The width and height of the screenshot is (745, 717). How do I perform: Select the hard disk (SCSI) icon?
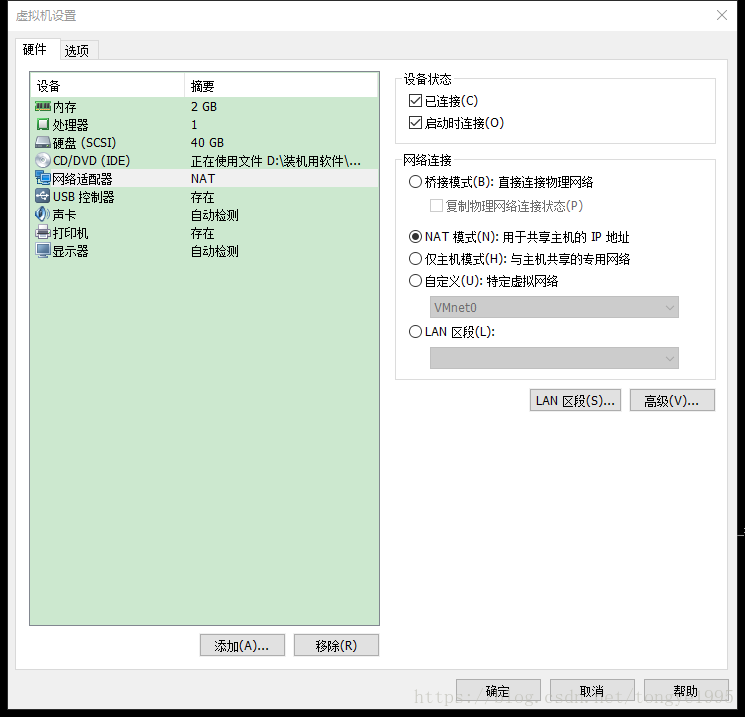point(43,143)
